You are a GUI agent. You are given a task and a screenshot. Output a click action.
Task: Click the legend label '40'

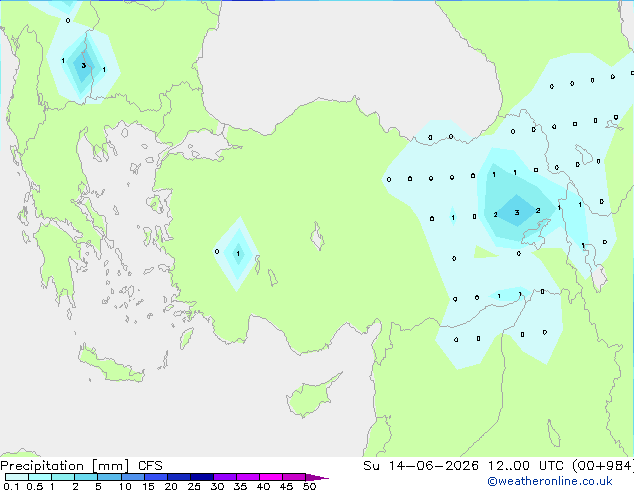pyautogui.click(x=263, y=486)
